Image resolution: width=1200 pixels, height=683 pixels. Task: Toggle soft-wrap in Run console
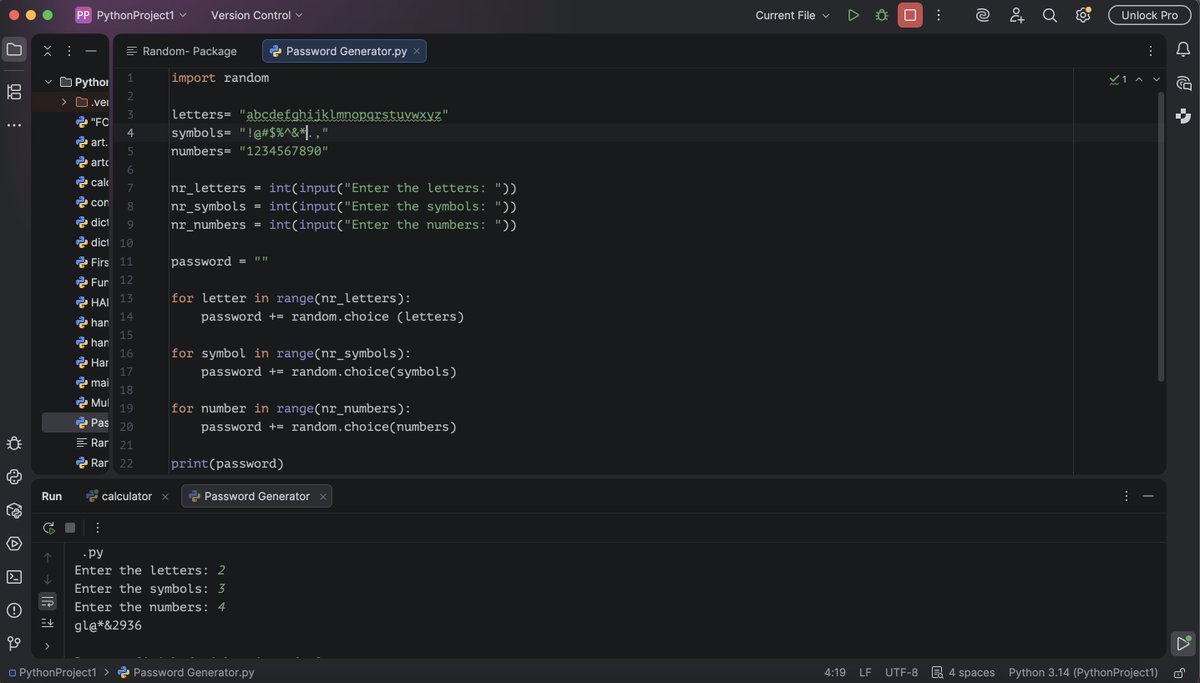coord(47,601)
